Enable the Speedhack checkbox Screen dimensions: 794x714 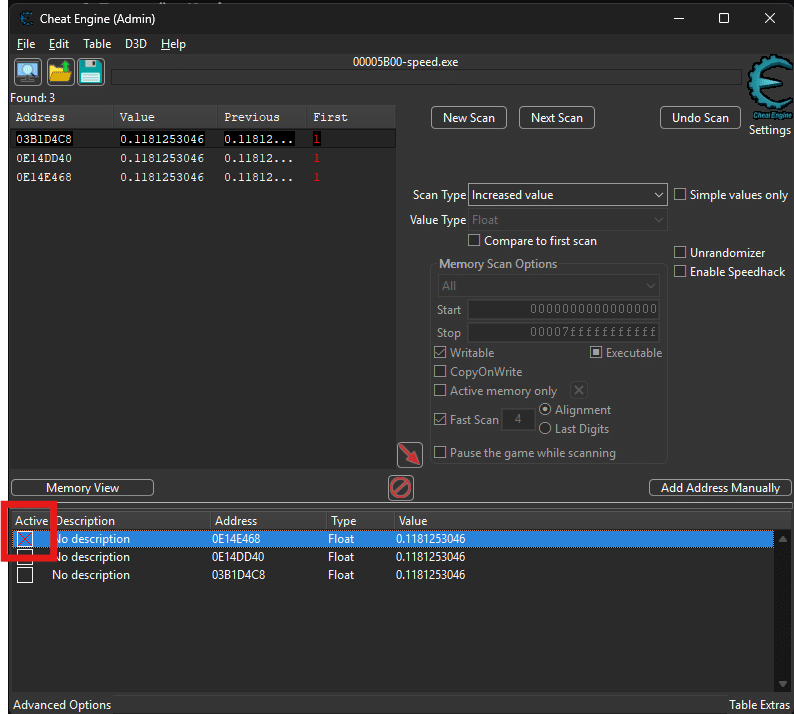[681, 272]
